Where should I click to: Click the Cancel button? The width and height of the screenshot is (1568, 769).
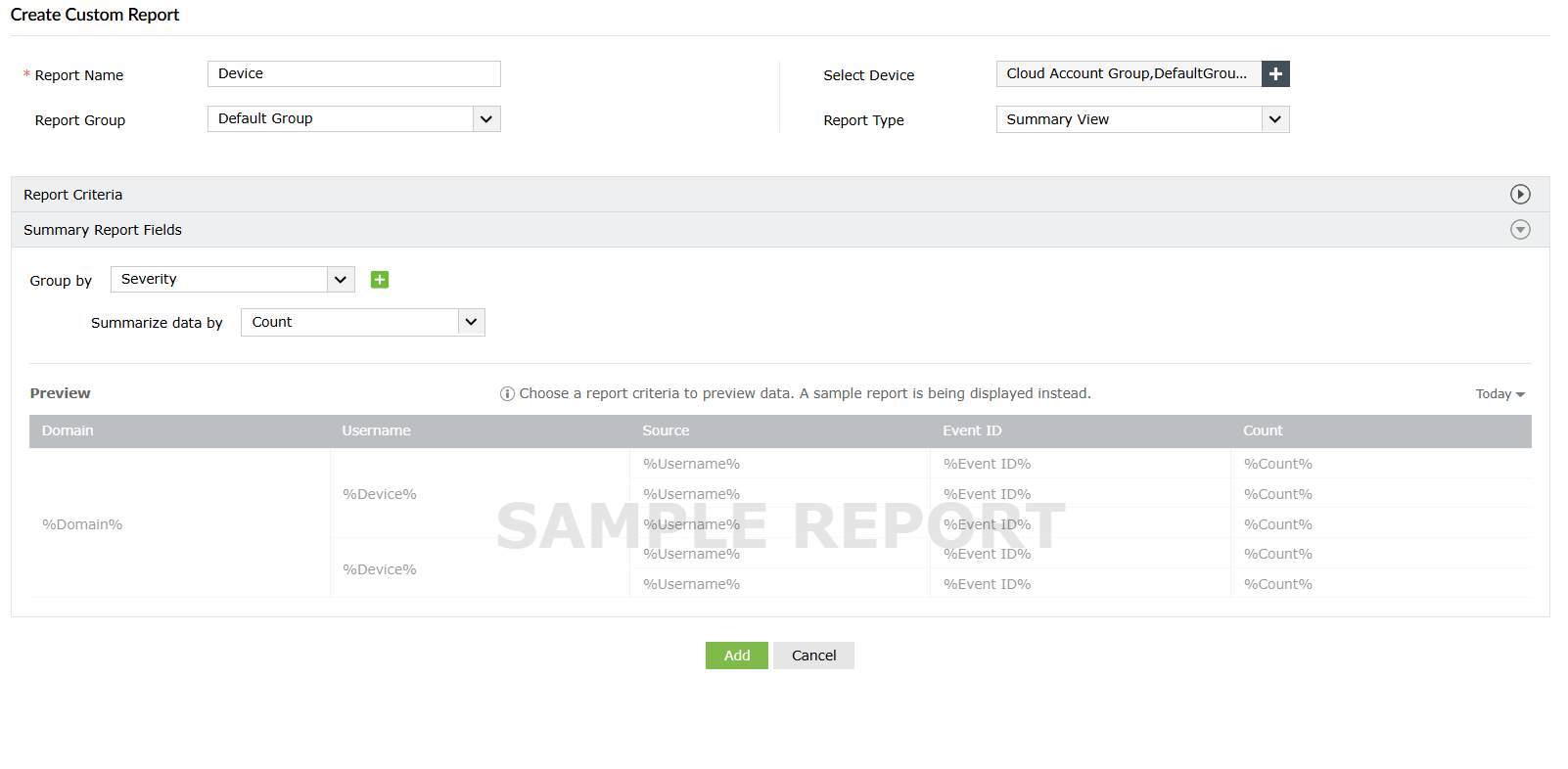(x=813, y=656)
